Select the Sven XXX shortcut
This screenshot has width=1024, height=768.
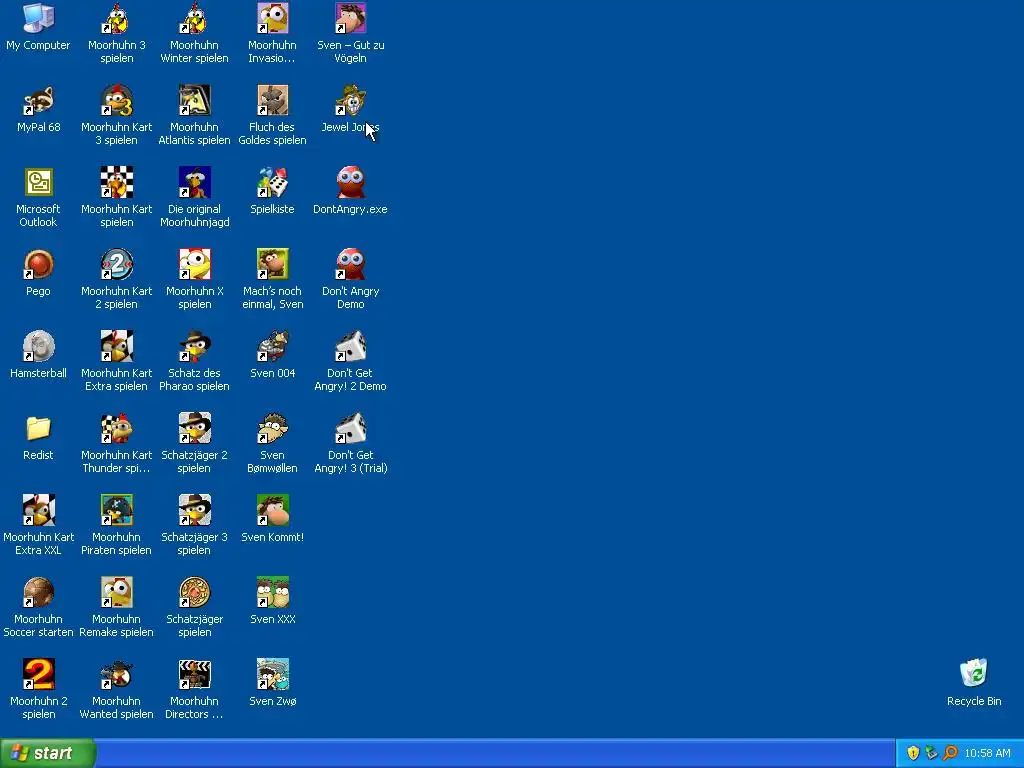click(272, 592)
